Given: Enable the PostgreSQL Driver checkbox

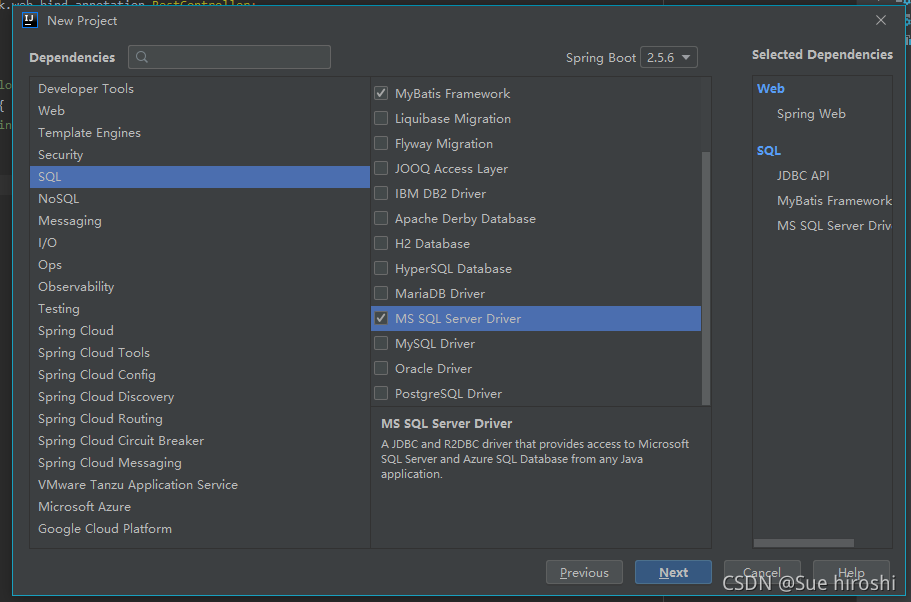Looking at the screenshot, I should [x=381, y=393].
